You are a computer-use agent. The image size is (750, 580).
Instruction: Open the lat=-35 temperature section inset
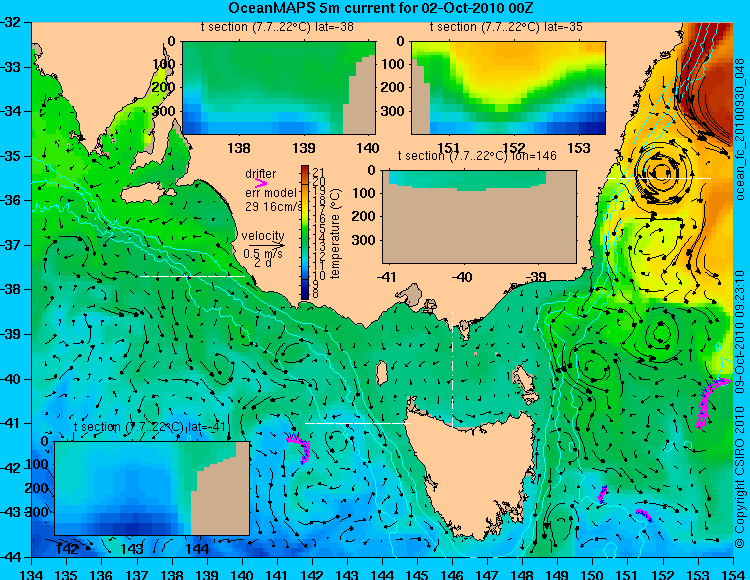(508, 88)
